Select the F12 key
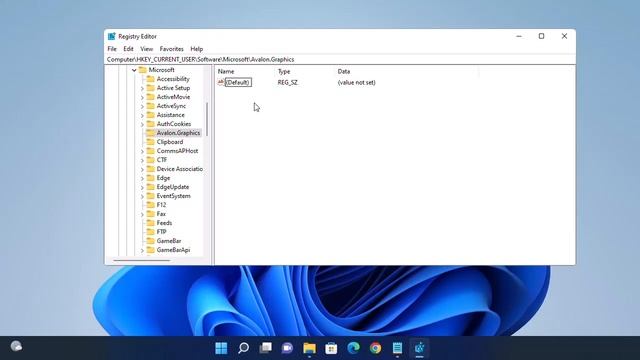640x360 pixels. [161, 205]
